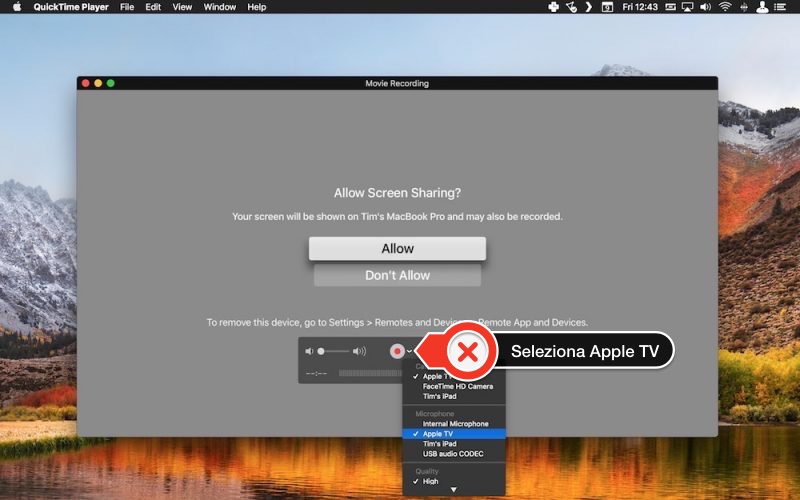
Task: Close the Movie Recording window
Action: coord(86,83)
